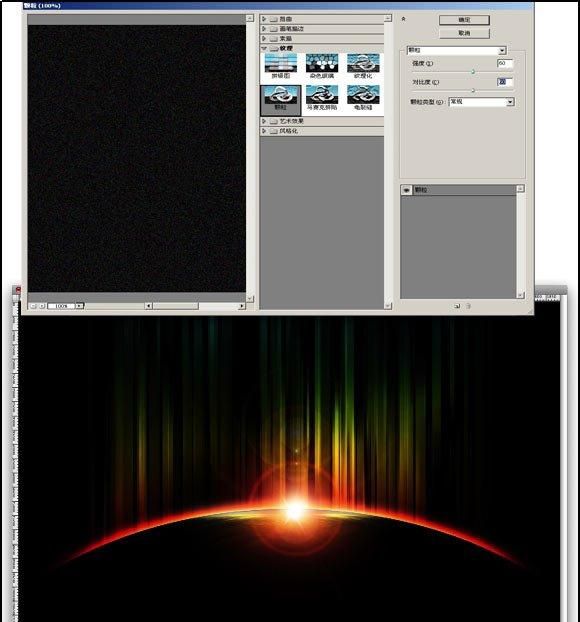This screenshot has width=580, height=622.
Task: Toggle visibility eye of the 颗粒 effect layer
Action: point(407,190)
